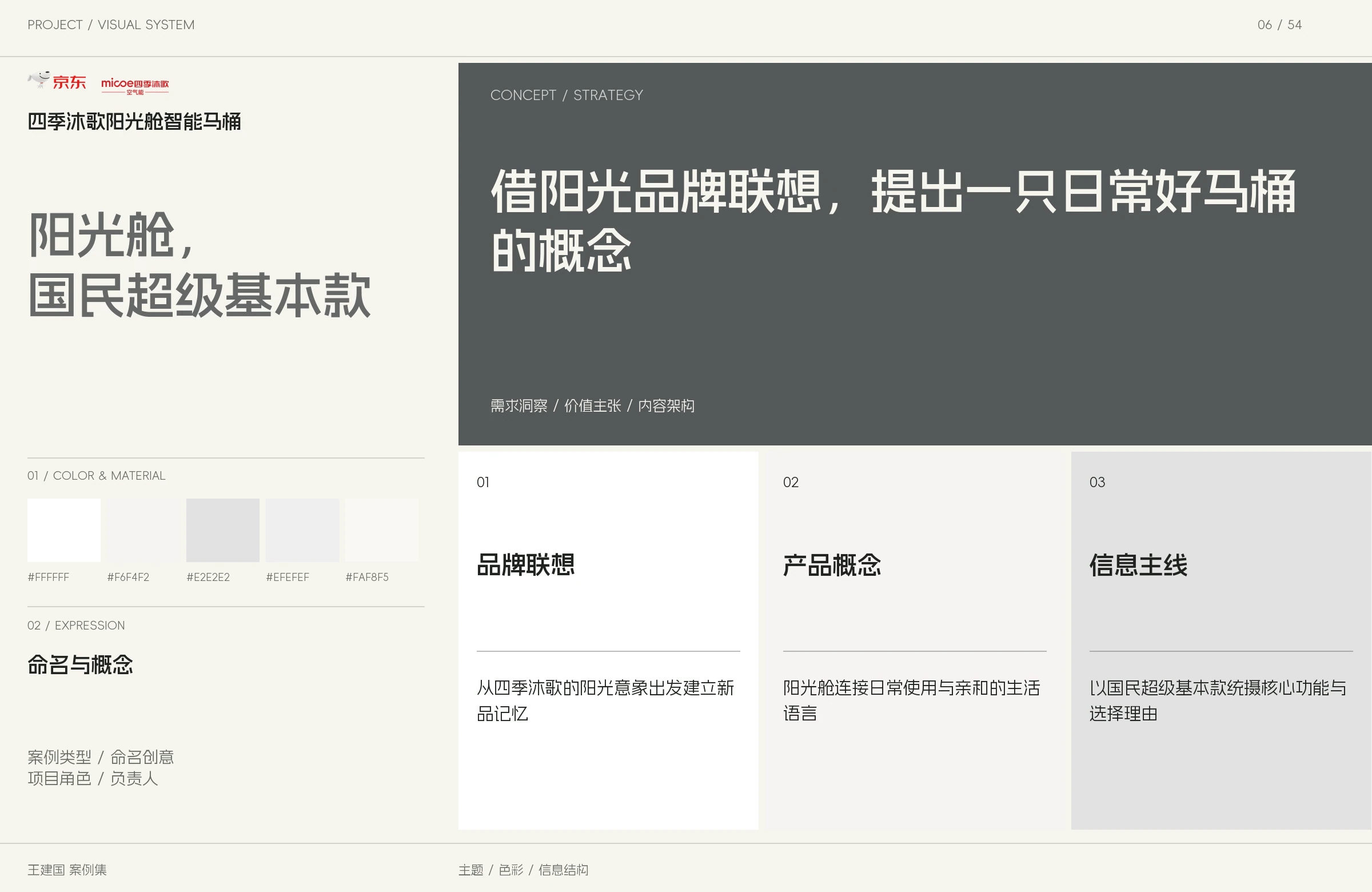The image size is (1372, 892).
Task: Click the 命名与概念 heading
Action: pos(80,665)
